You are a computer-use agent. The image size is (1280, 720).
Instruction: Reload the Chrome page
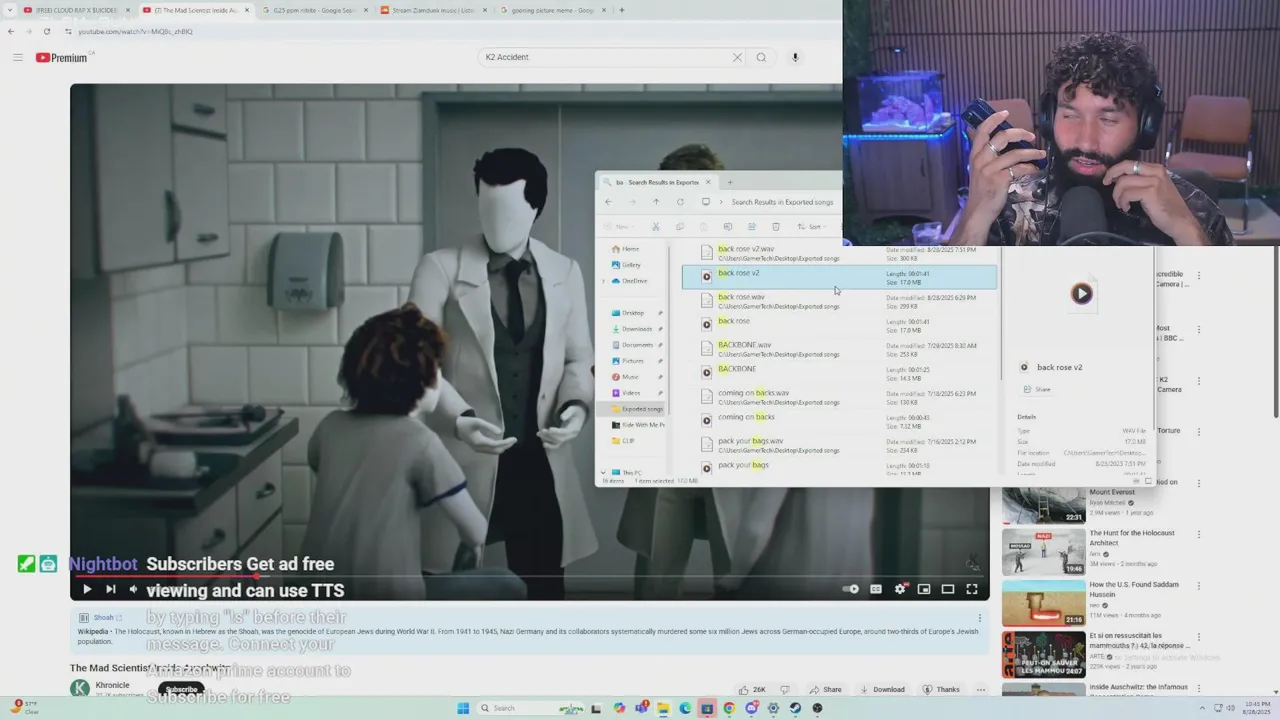[x=46, y=31]
